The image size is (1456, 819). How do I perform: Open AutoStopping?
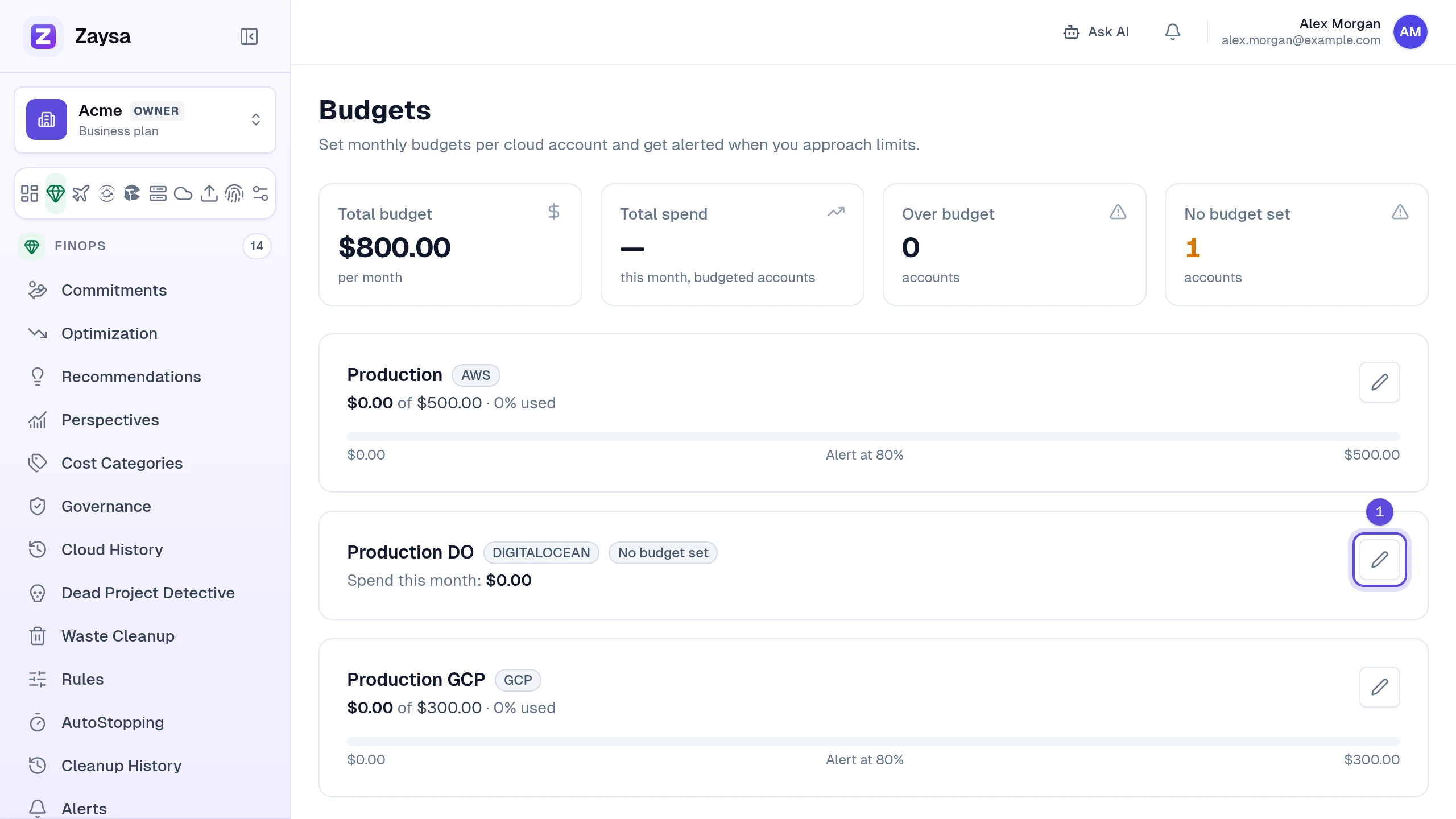(x=145, y=722)
